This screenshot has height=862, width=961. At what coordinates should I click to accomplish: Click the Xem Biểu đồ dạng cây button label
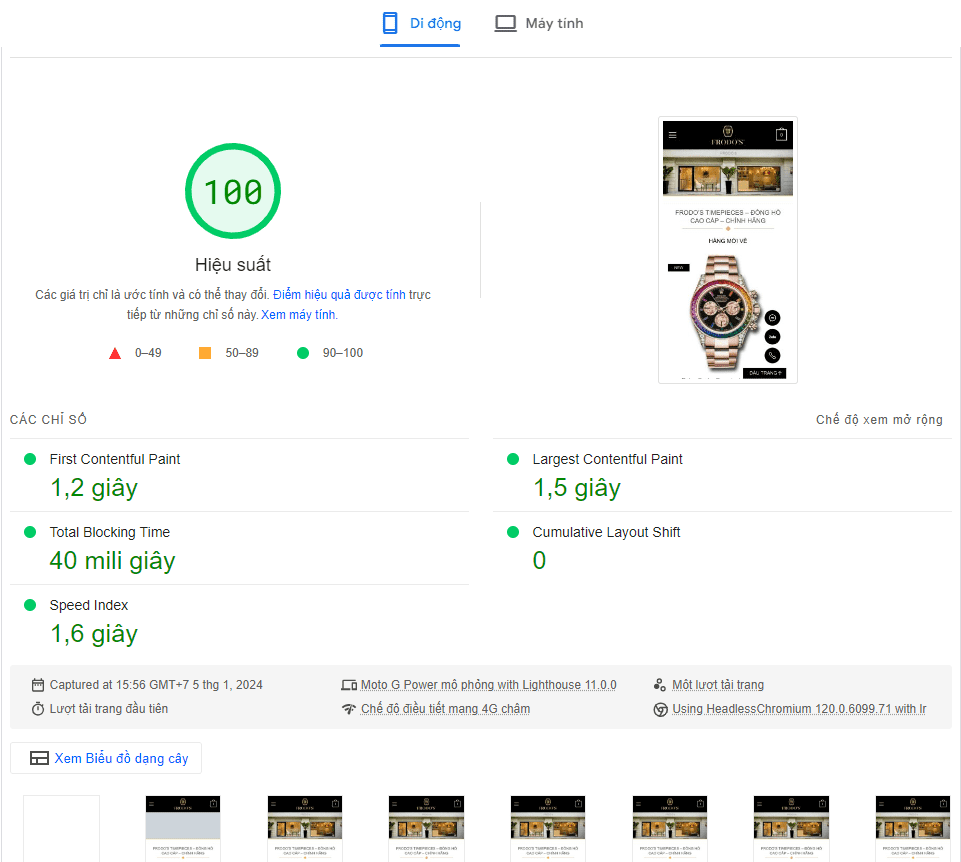(x=121, y=758)
